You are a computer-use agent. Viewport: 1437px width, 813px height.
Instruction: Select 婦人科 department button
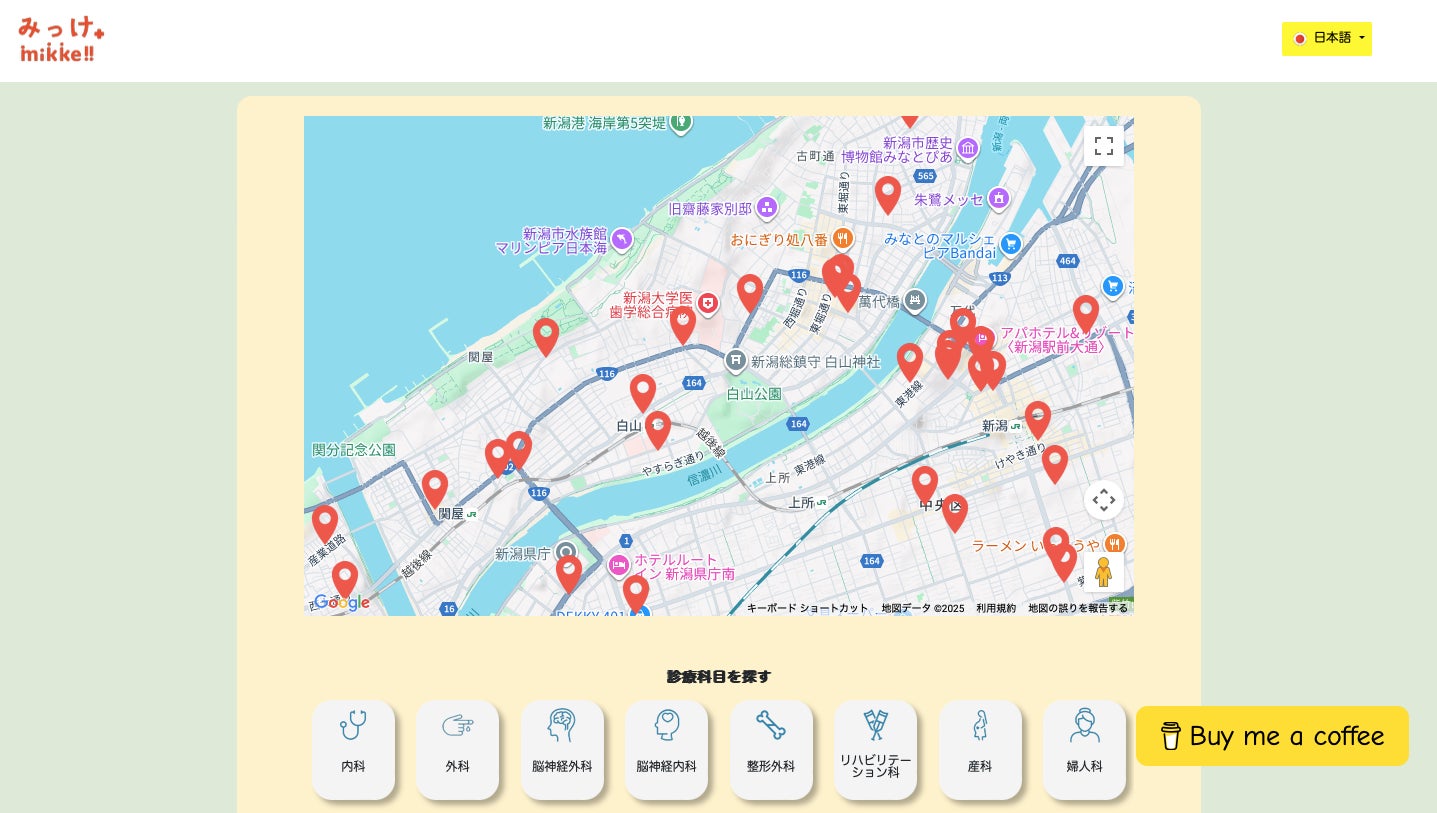[1084, 750]
